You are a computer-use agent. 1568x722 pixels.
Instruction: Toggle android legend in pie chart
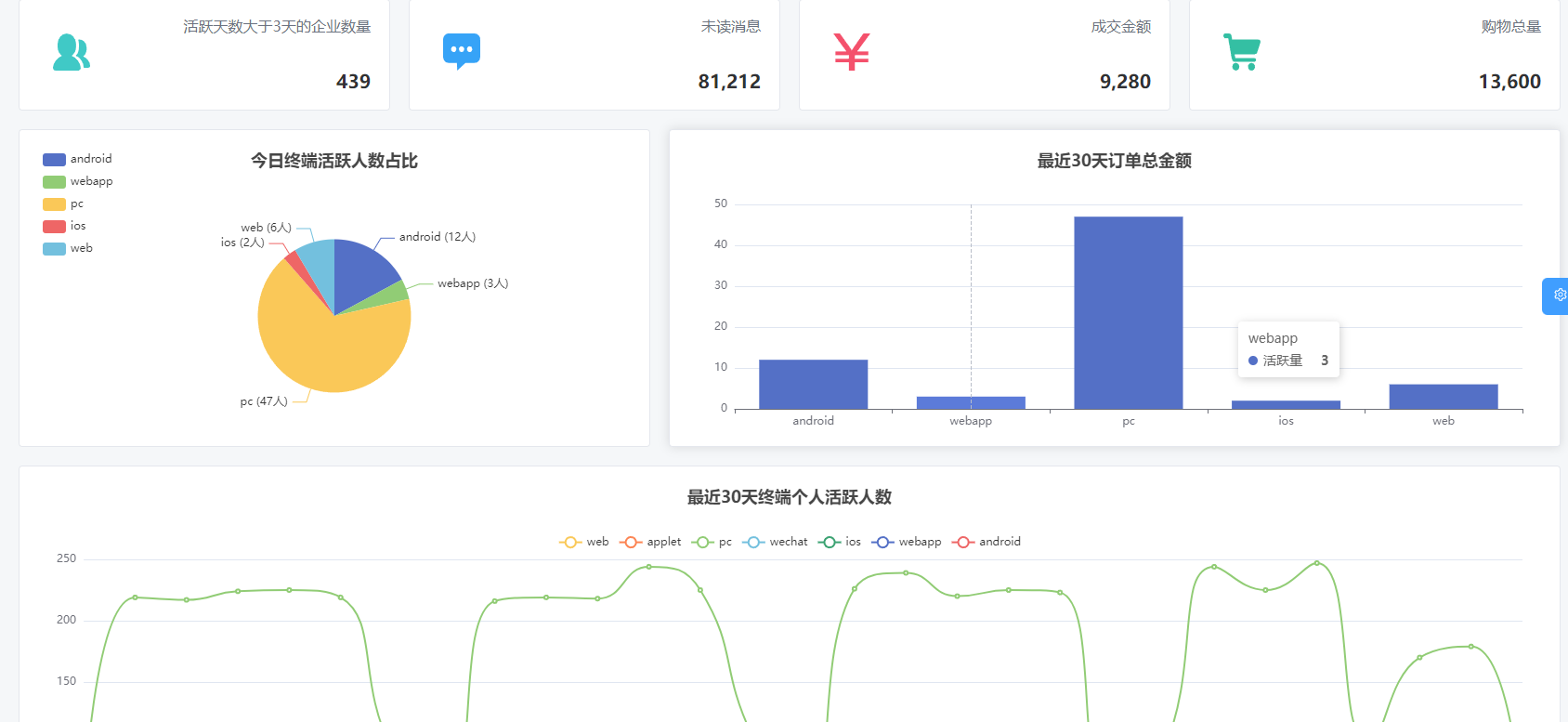tap(77, 159)
